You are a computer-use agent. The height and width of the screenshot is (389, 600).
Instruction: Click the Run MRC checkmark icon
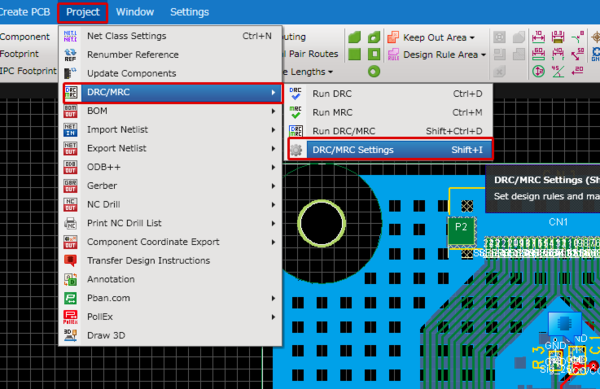click(x=295, y=112)
